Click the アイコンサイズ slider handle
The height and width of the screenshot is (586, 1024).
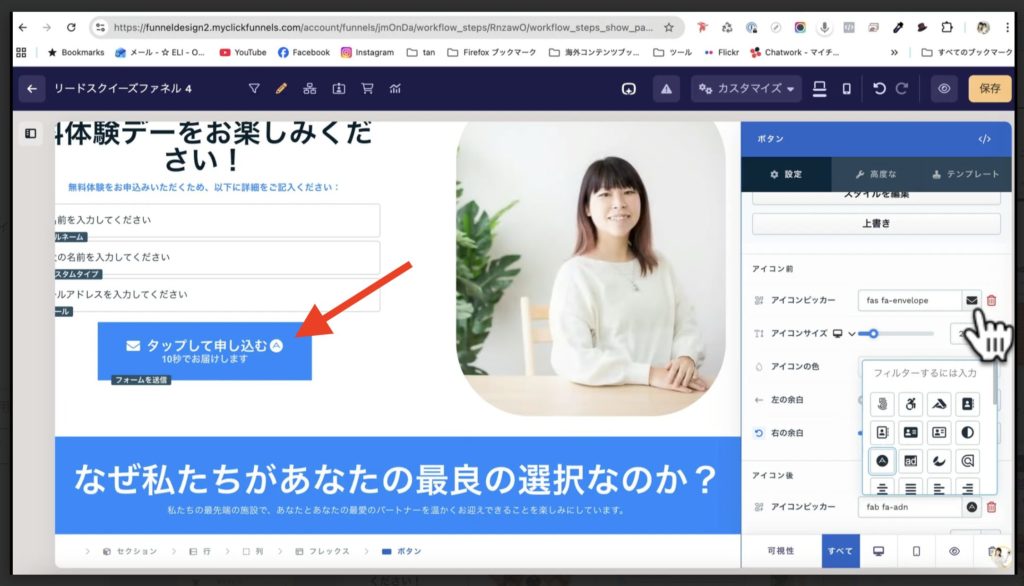[874, 334]
